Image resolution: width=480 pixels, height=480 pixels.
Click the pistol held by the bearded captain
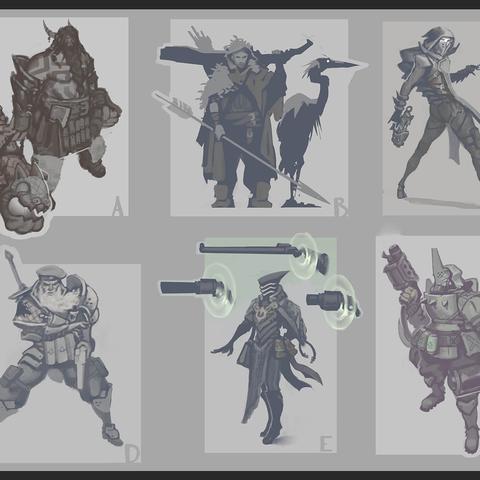click(x=81, y=367)
